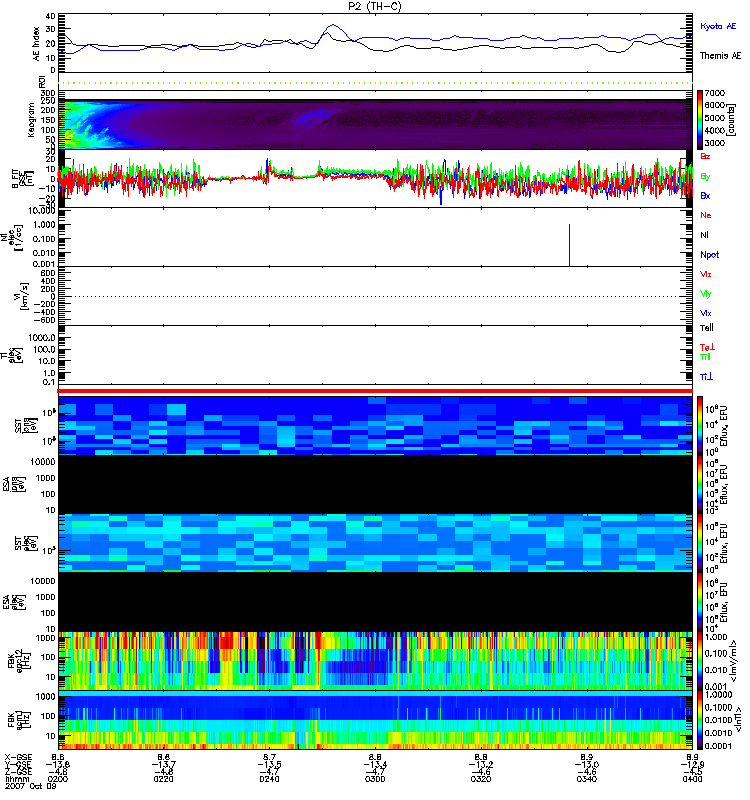Click the green ROI dotted line
The width and height of the screenshot is (750, 800).
[x=375, y=83]
